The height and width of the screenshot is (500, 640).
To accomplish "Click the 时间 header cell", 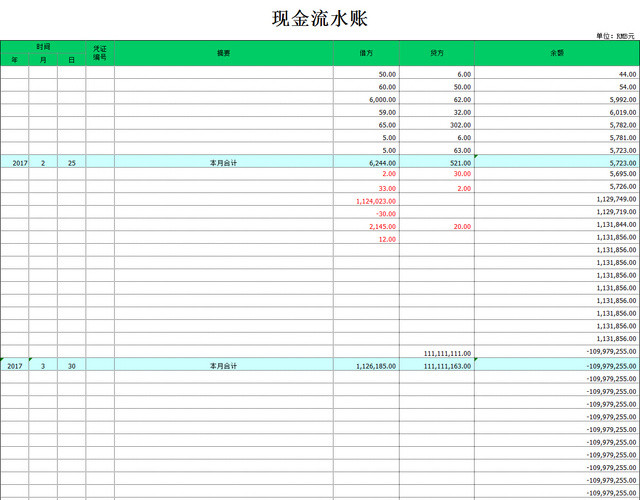I will tap(43, 47).
